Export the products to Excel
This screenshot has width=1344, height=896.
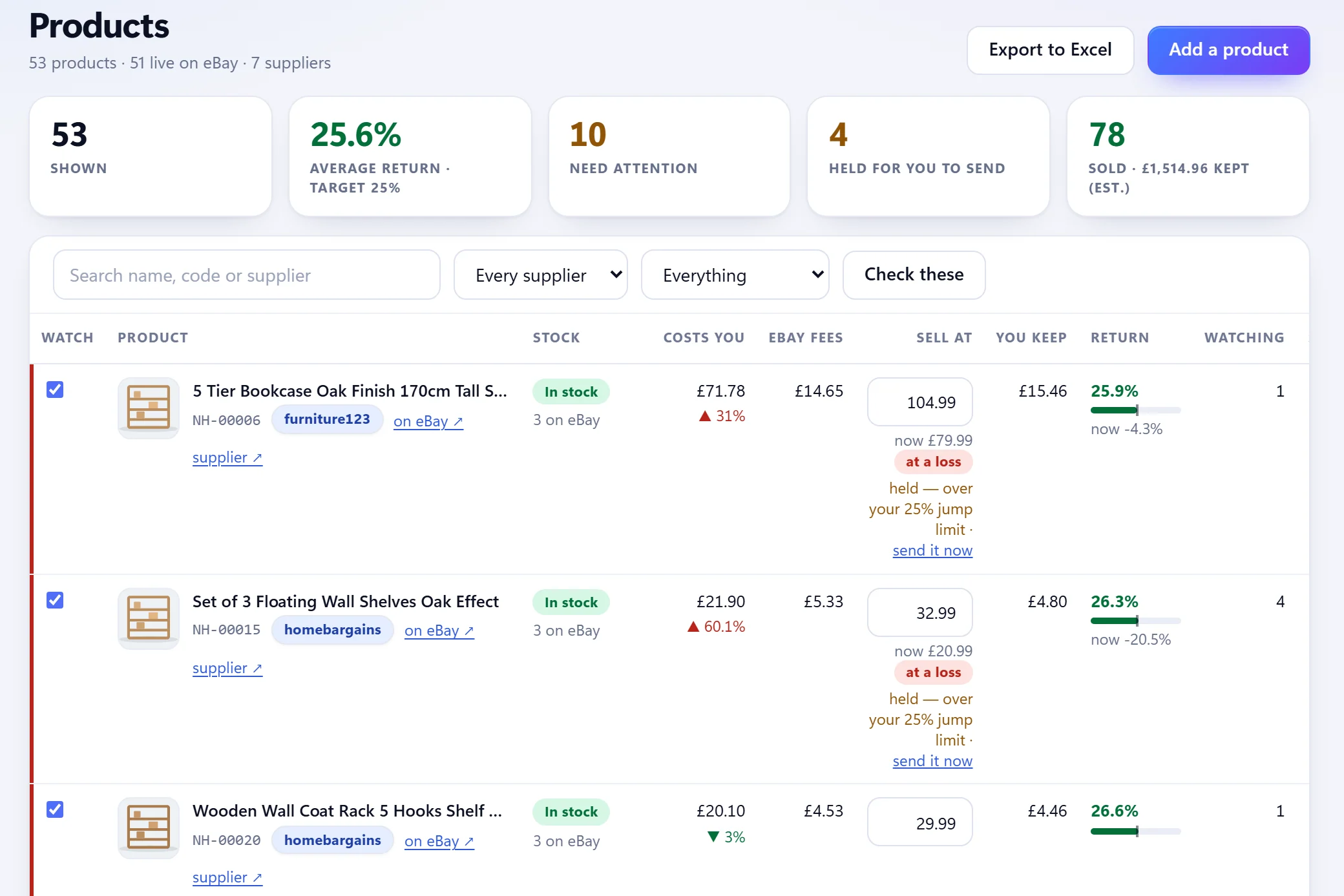click(1050, 50)
